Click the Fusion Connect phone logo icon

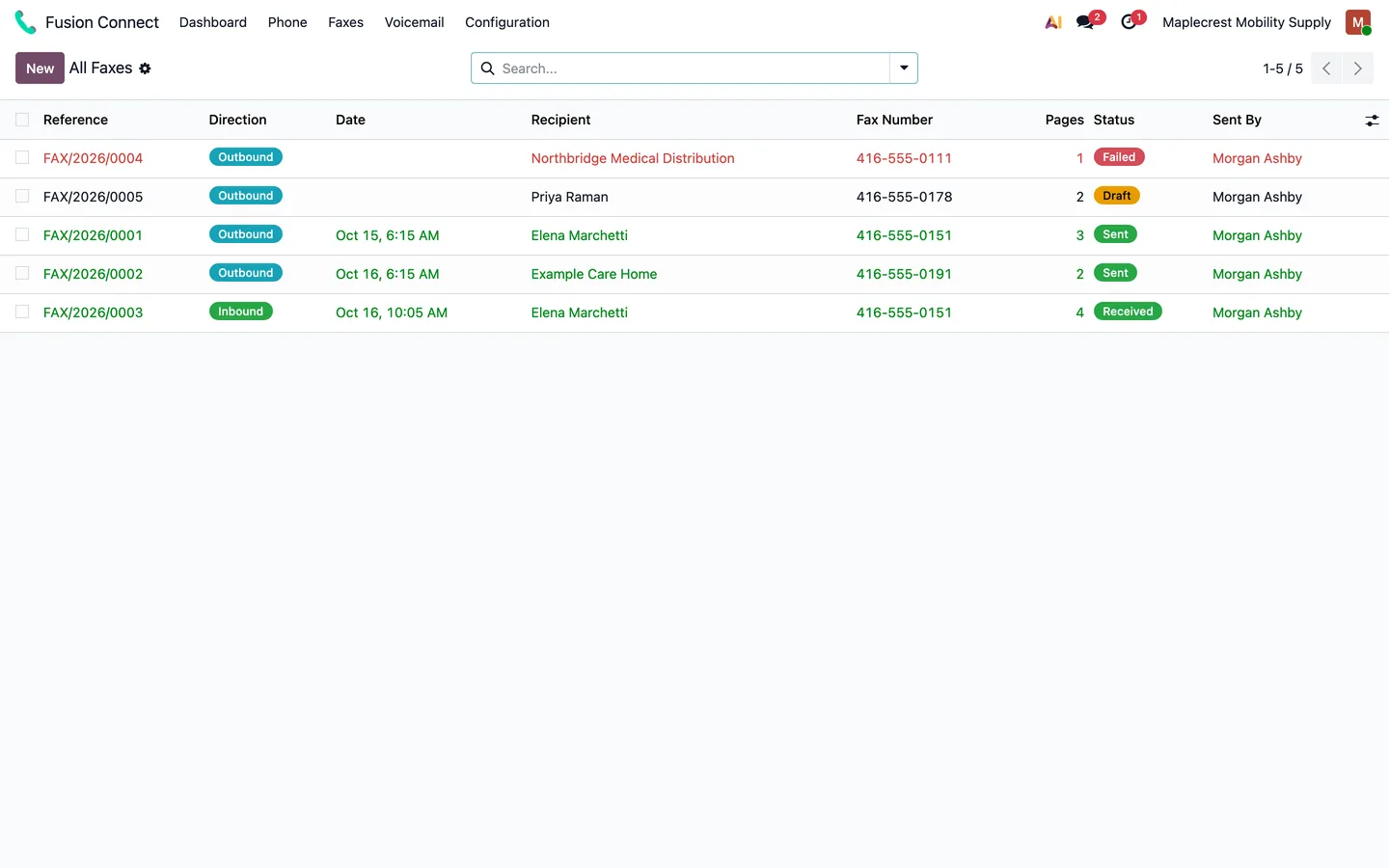coord(25,22)
